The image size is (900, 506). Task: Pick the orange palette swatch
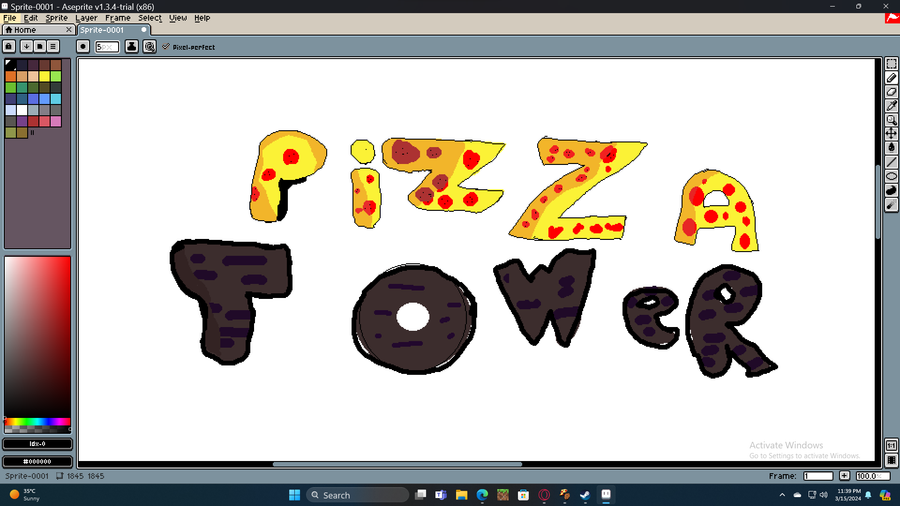click(x=10, y=76)
